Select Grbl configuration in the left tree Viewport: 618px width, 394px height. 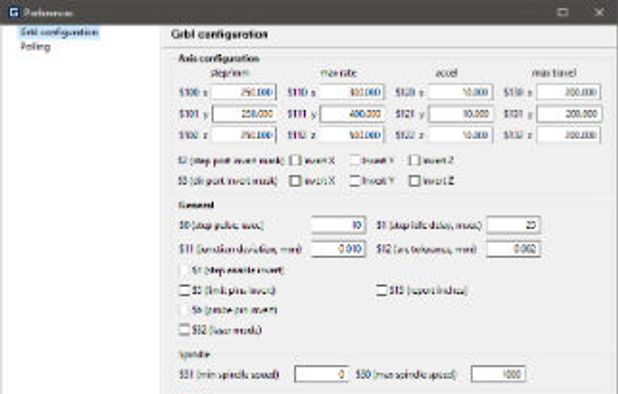click(x=60, y=32)
